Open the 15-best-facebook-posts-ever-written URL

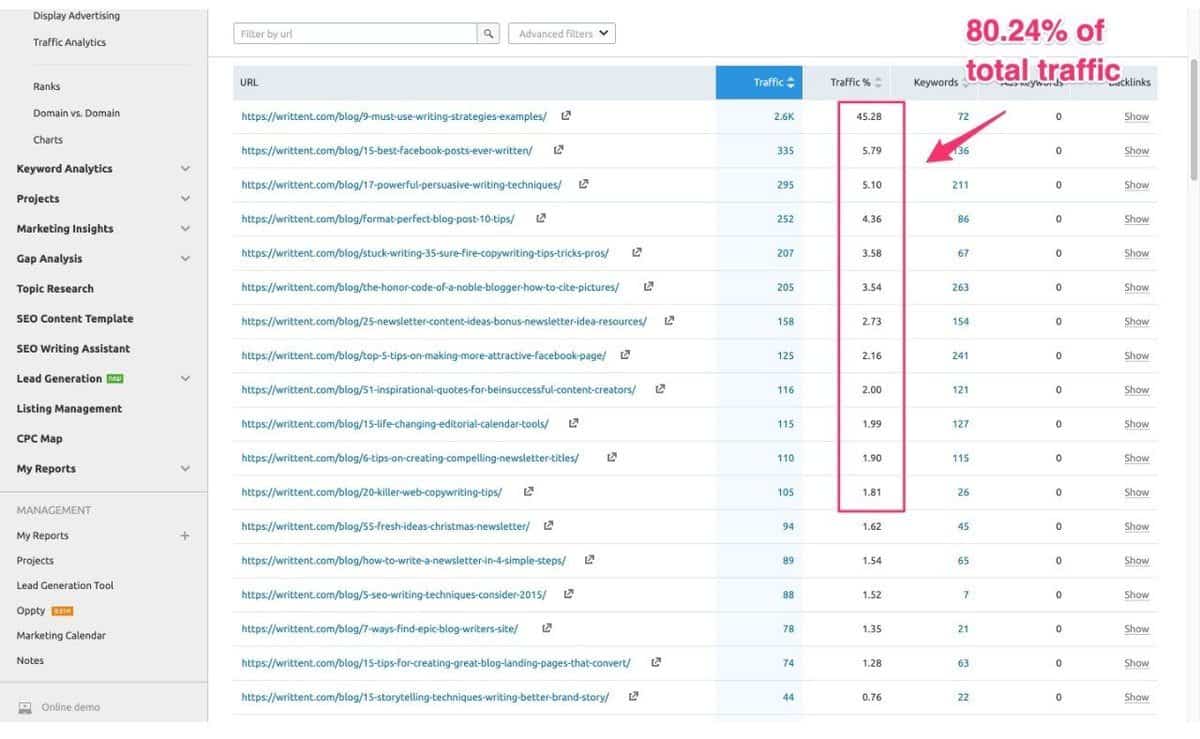(x=387, y=150)
